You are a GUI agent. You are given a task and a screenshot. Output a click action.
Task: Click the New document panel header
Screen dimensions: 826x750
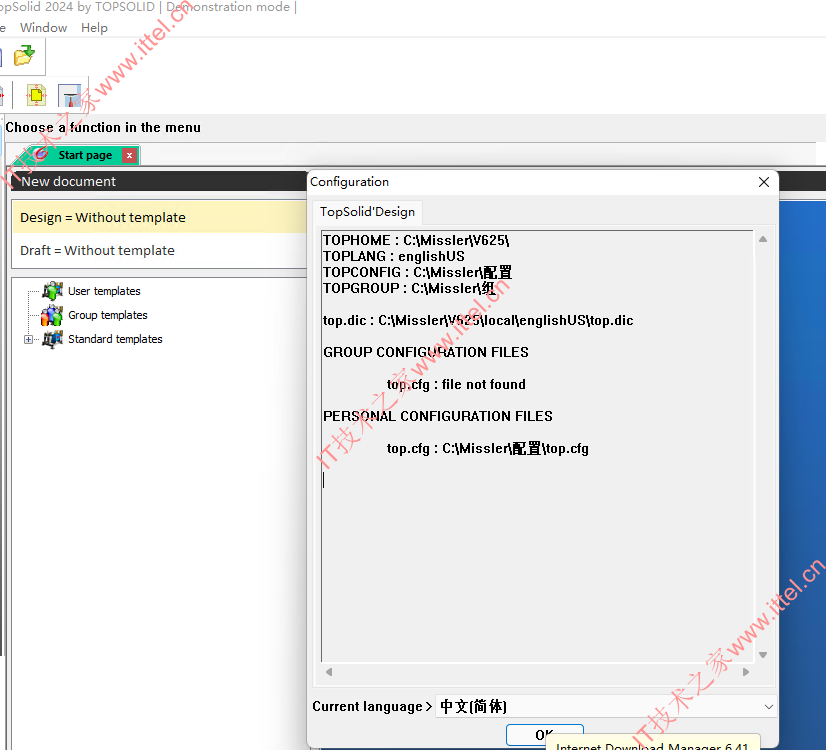[x=159, y=181]
